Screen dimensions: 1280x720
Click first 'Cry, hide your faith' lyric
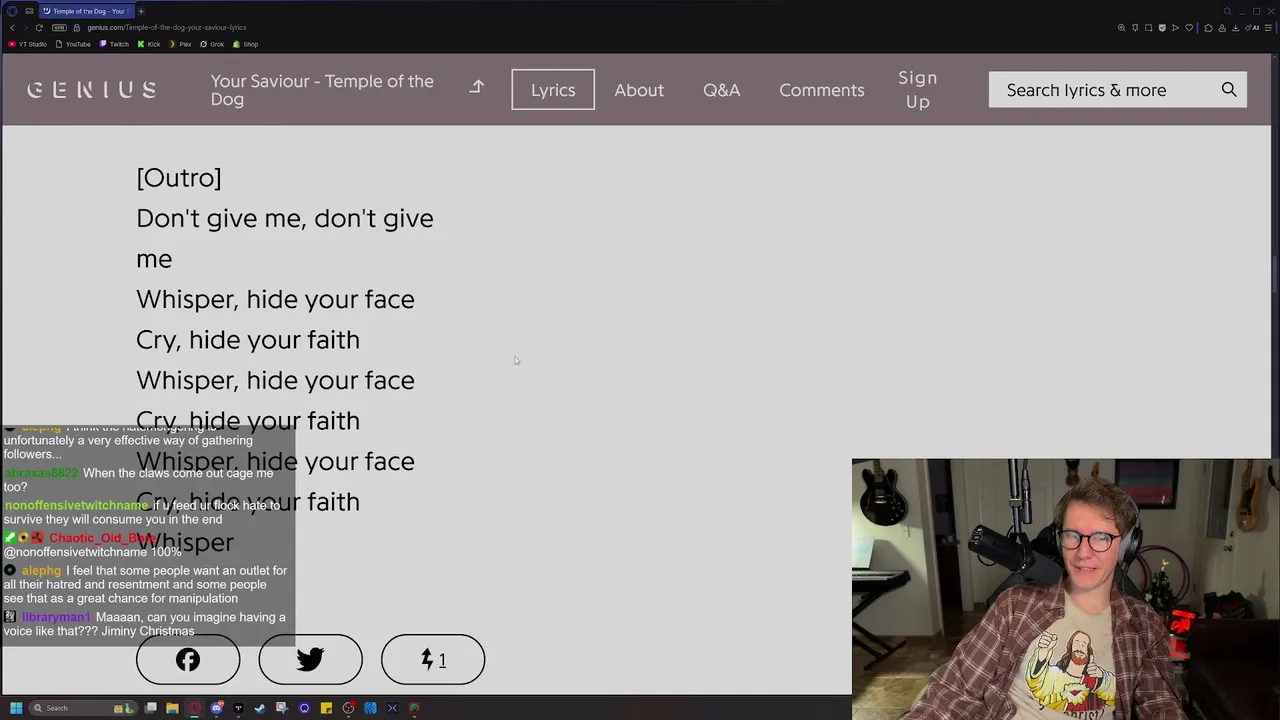(248, 340)
